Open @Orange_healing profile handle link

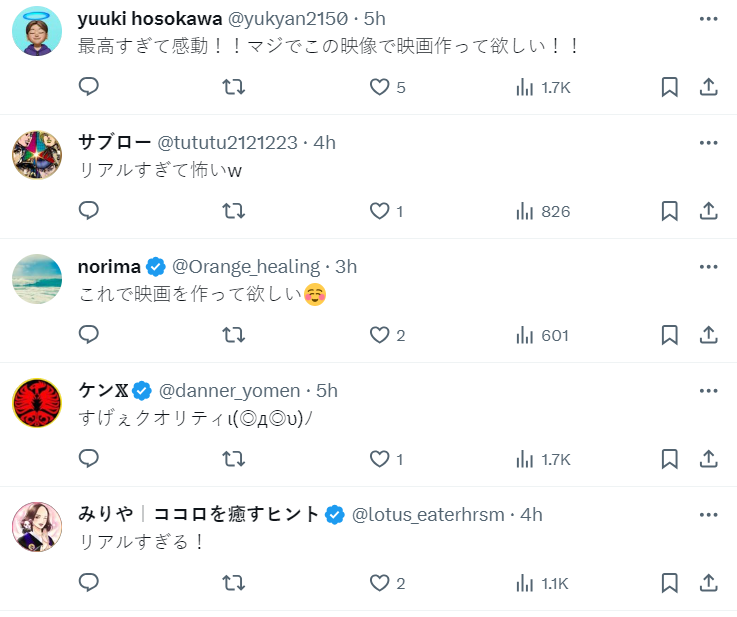246,267
